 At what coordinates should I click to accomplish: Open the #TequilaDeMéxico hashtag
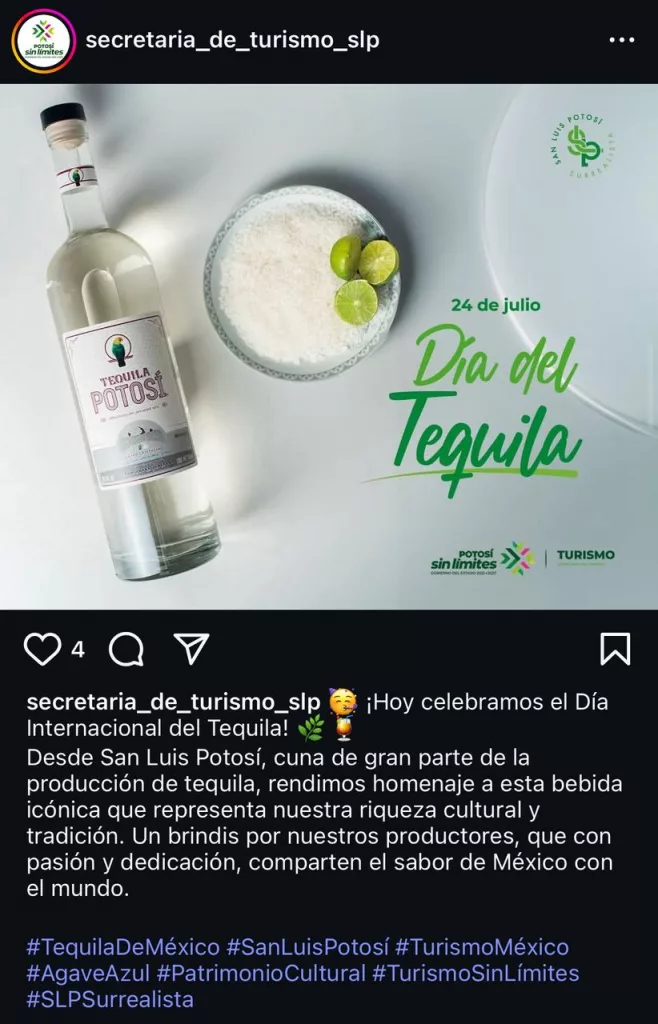[123, 947]
